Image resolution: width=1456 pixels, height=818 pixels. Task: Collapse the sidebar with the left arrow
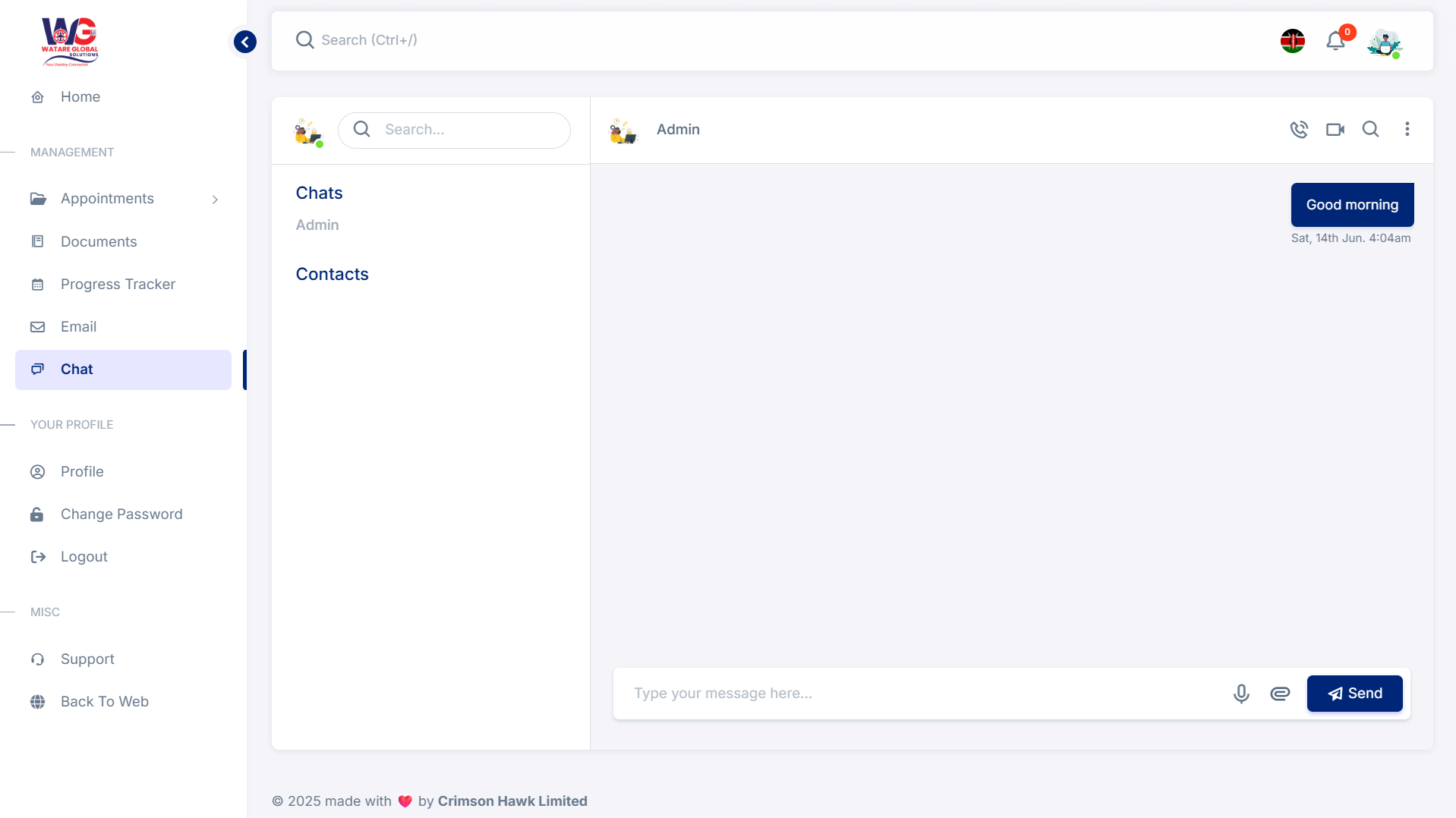pyautogui.click(x=244, y=42)
